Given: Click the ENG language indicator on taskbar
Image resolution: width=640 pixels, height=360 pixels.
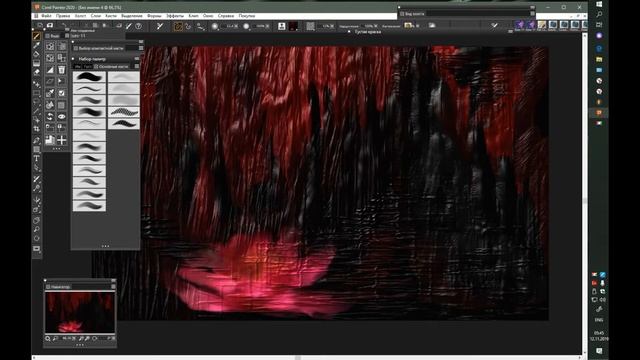Looking at the screenshot, I should [599, 320].
